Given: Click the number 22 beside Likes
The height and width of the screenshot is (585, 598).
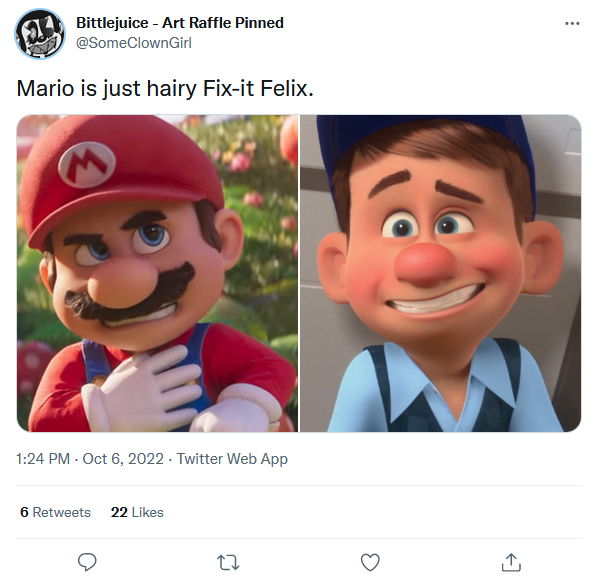Looking at the screenshot, I should click(x=119, y=512).
